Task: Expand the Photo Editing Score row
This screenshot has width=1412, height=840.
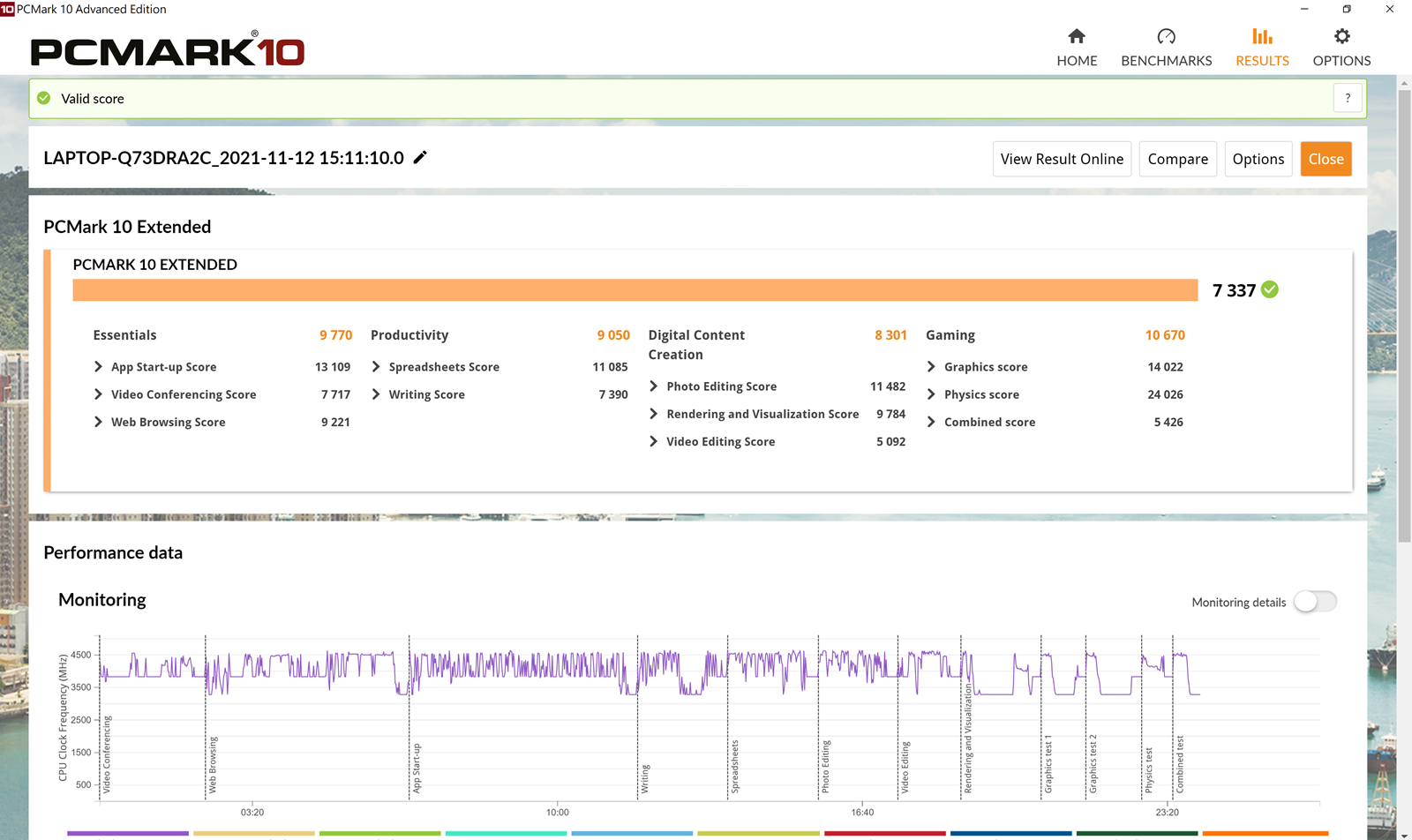Action: click(x=654, y=386)
